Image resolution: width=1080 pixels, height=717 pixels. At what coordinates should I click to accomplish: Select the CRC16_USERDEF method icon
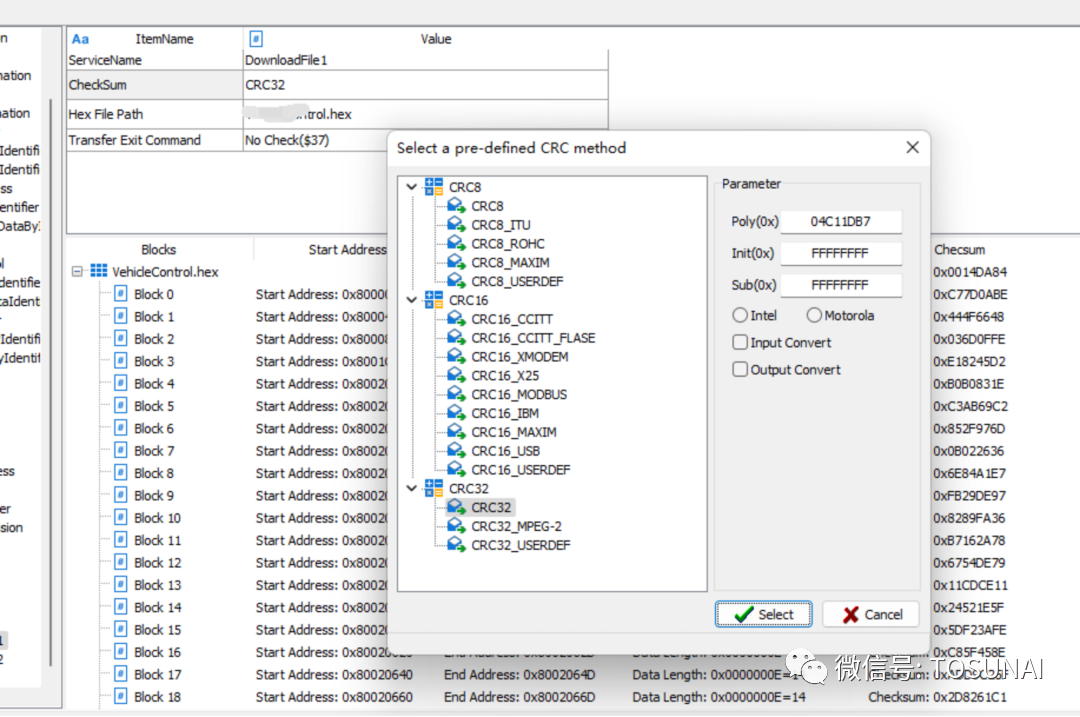[x=455, y=470]
